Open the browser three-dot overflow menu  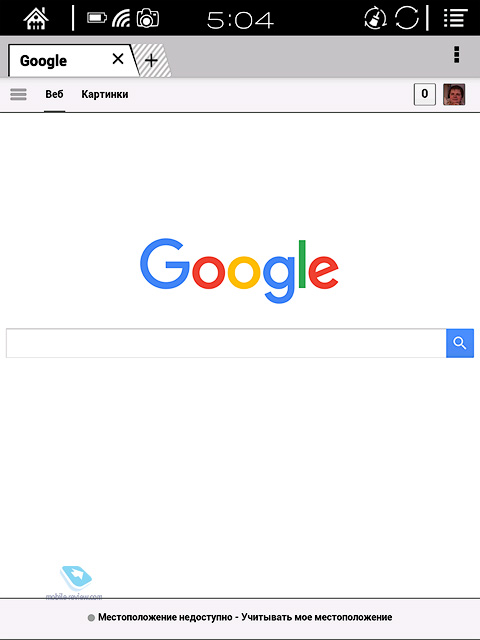pyautogui.click(x=457, y=55)
